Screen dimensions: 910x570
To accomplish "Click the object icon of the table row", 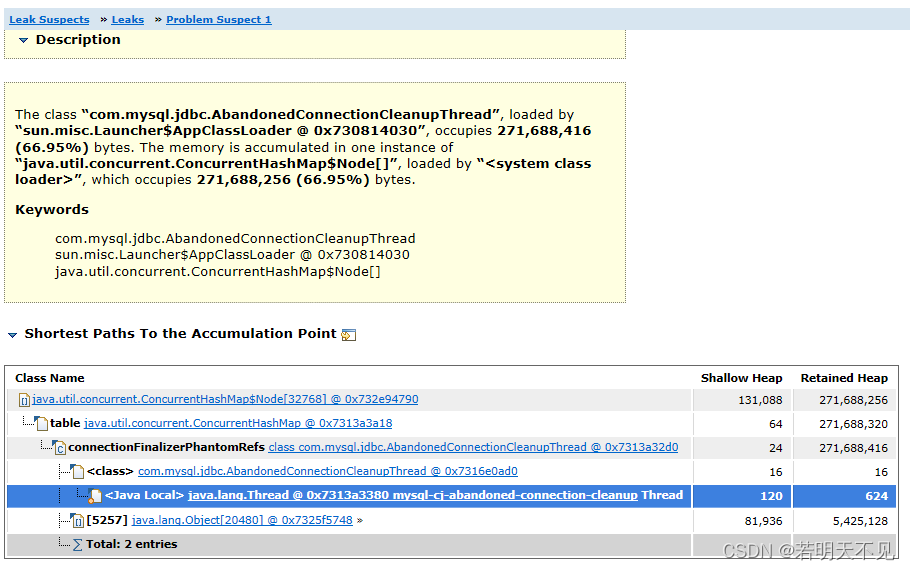I will pos(41,423).
